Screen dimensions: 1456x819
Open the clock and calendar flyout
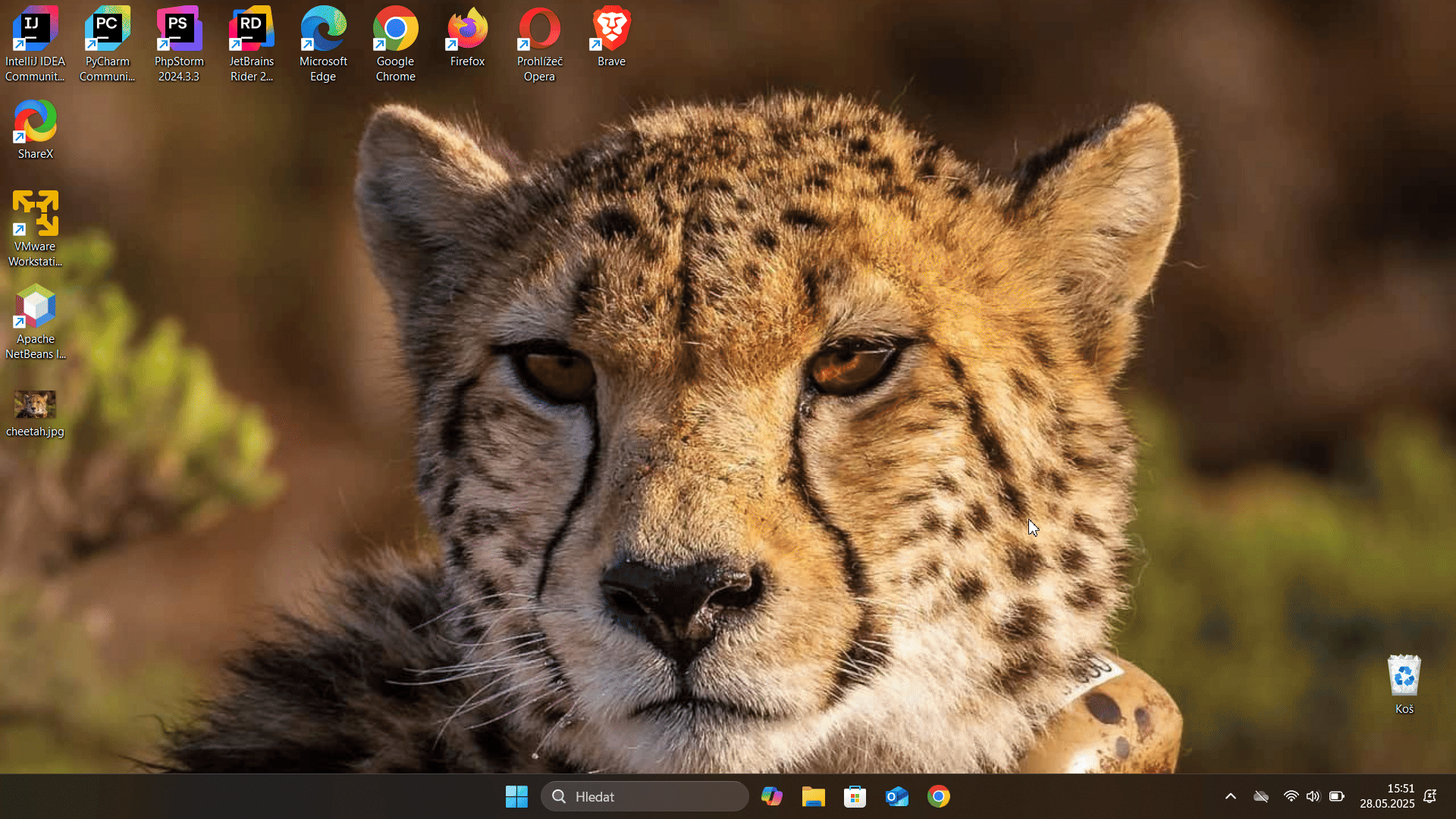click(x=1388, y=796)
